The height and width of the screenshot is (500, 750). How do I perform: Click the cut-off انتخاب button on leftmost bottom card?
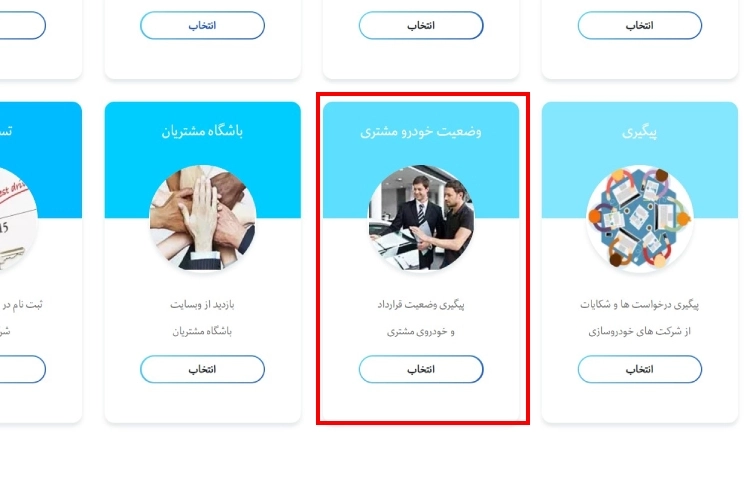click(x=22, y=369)
